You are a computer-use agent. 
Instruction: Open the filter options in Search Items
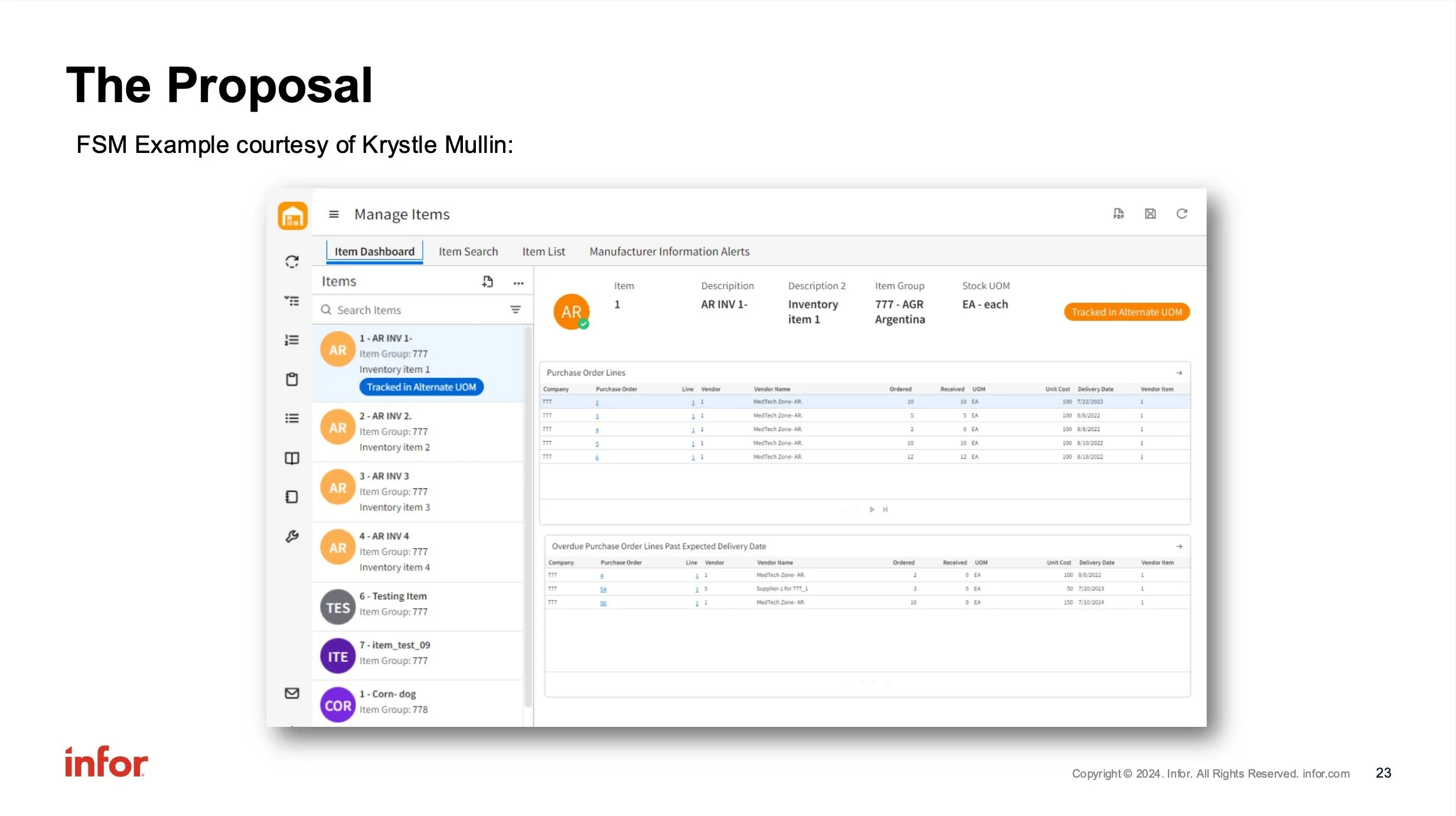point(515,310)
